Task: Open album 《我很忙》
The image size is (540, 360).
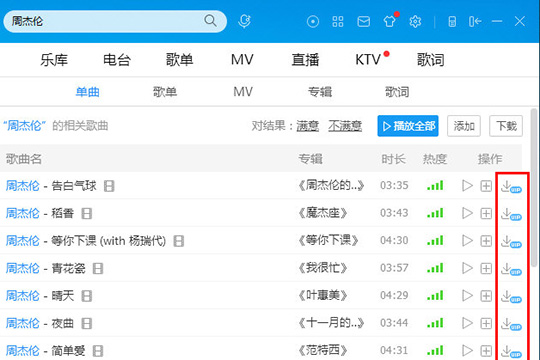Action: (323, 268)
